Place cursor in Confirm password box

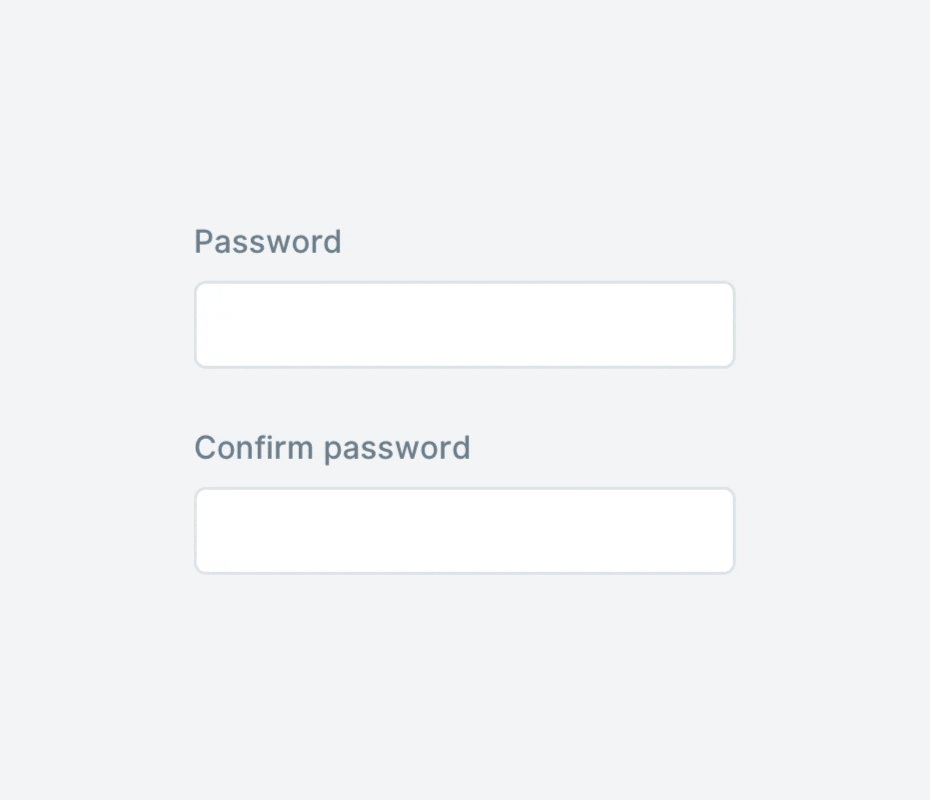(464, 531)
